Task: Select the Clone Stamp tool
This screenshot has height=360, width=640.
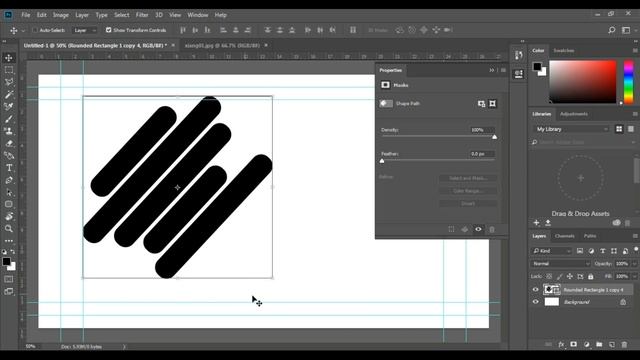Action: click(x=9, y=131)
